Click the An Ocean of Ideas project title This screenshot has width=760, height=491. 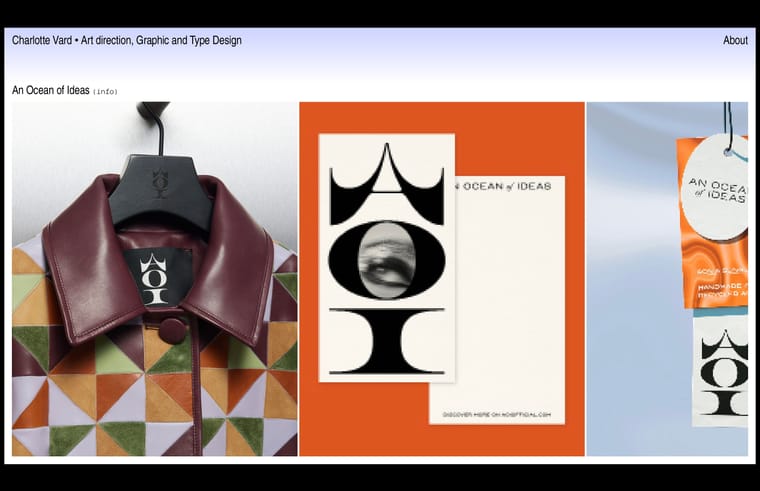click(x=51, y=91)
